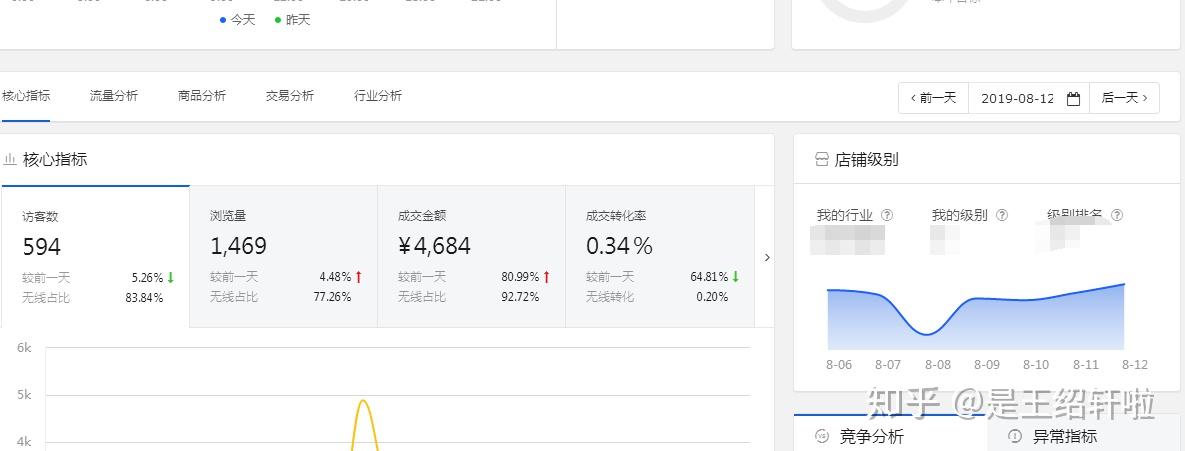Screen dimensions: 1185x451
Task: Switch to the 交易分析 tab
Action: [289, 96]
